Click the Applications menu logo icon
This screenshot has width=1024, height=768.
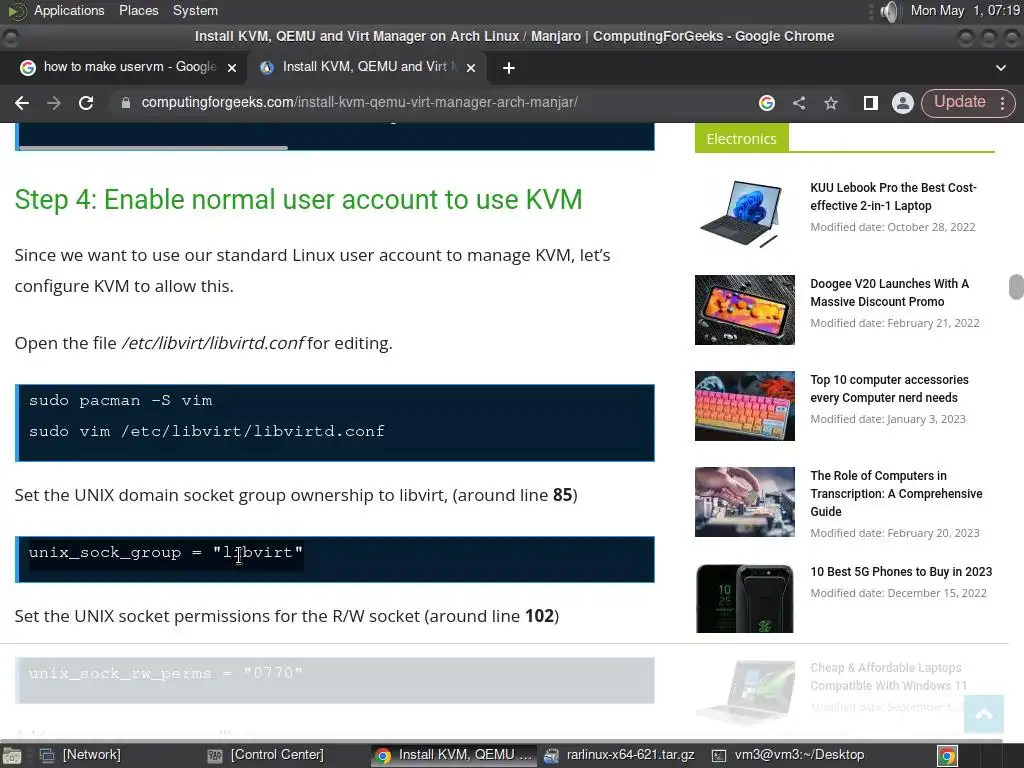pos(17,10)
